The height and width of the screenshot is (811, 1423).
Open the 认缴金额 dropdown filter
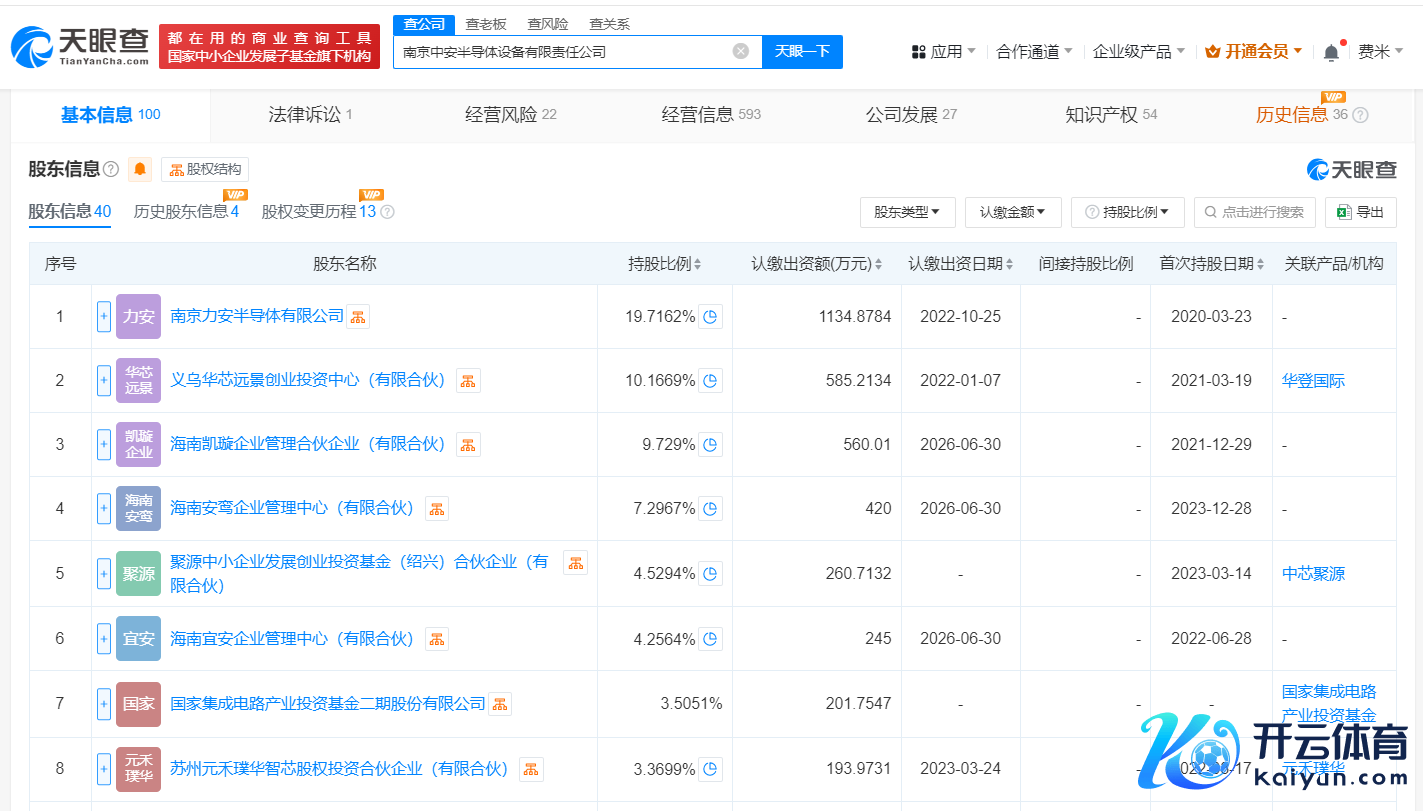(x=1013, y=212)
